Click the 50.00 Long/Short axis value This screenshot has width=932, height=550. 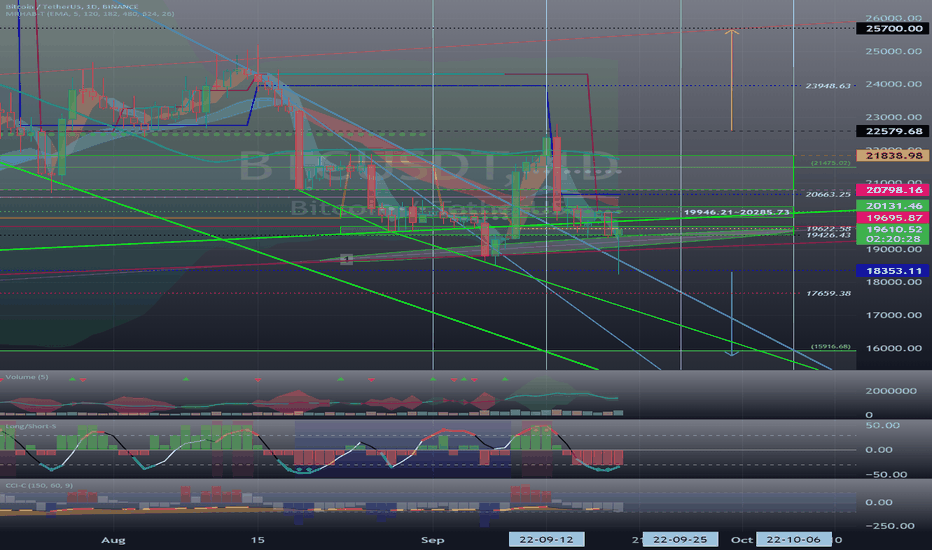882,426
